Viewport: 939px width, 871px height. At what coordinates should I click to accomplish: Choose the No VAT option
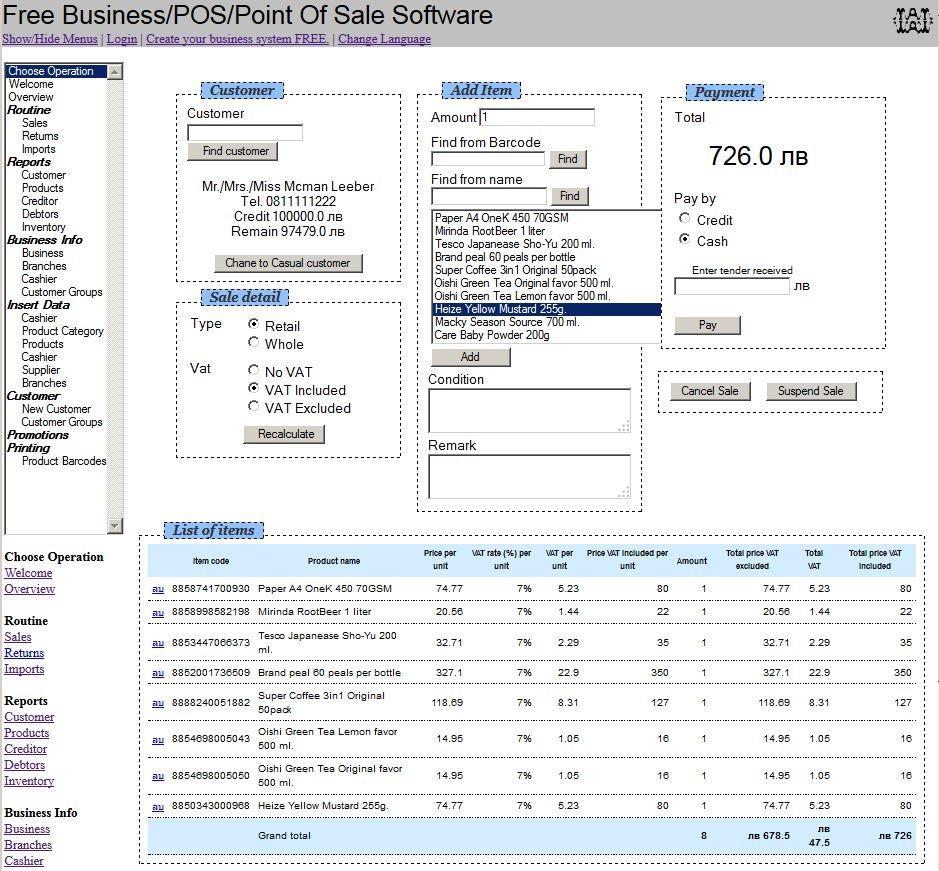click(254, 371)
